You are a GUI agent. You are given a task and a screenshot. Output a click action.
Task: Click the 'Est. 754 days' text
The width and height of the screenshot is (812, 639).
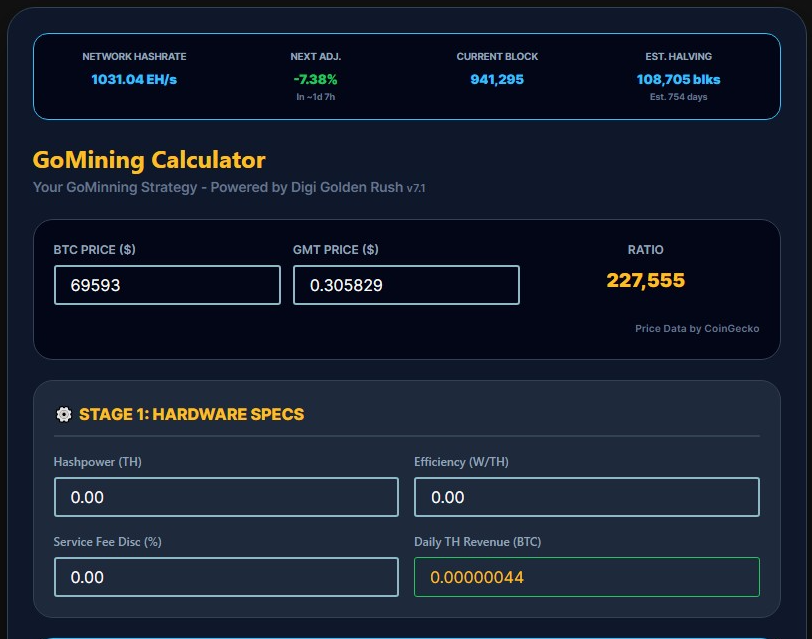point(678,97)
